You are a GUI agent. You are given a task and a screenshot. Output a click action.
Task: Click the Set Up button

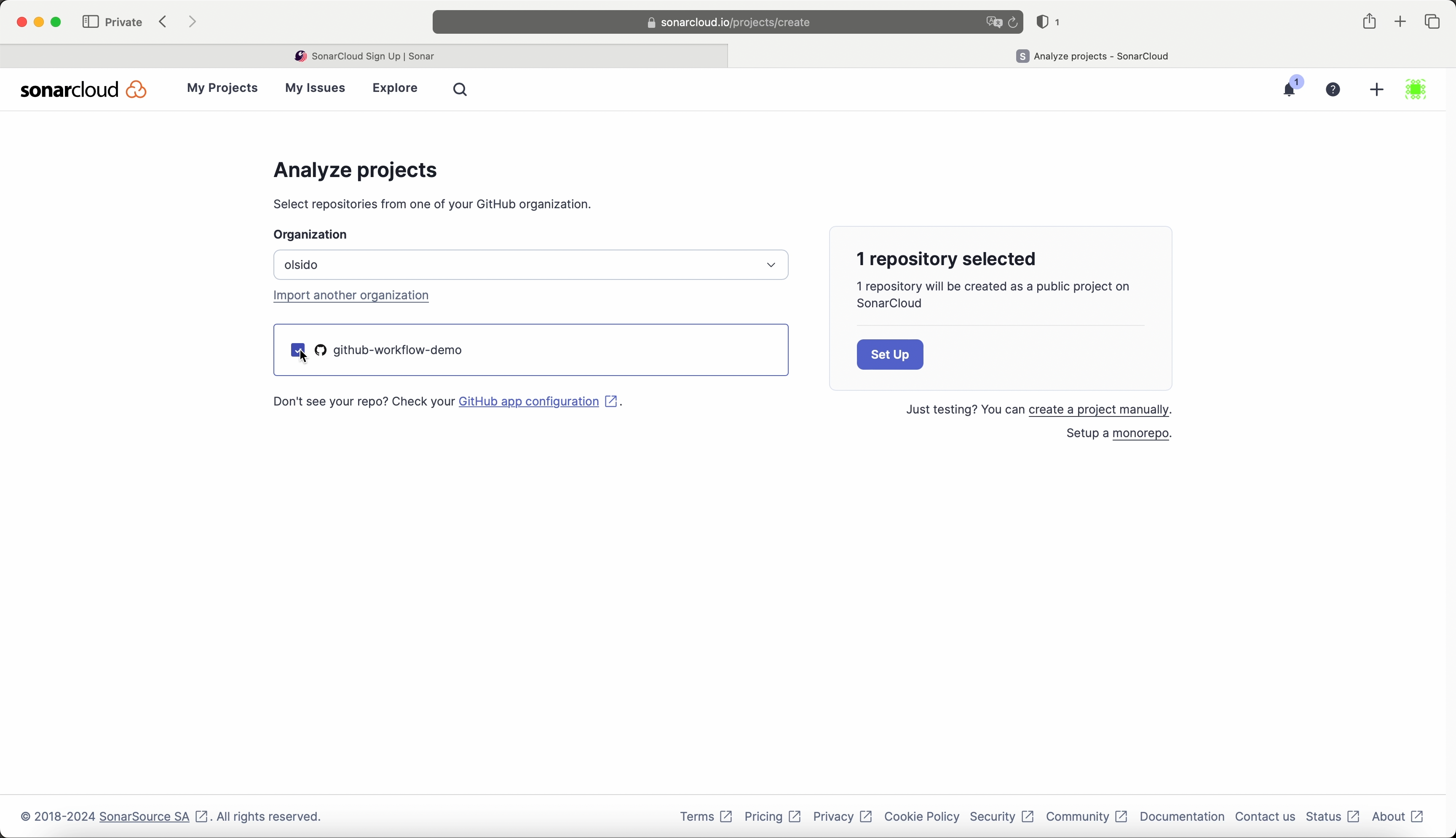(x=890, y=355)
